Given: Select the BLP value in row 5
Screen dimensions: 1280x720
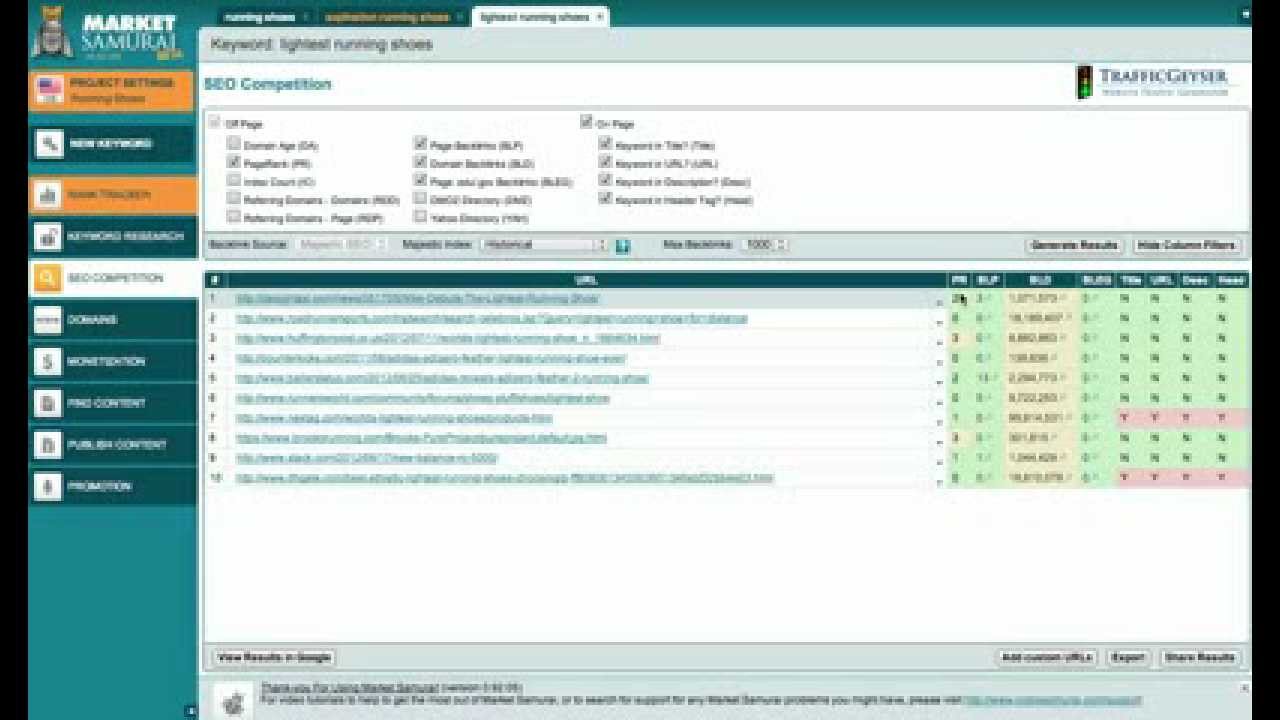Looking at the screenshot, I should [x=985, y=378].
